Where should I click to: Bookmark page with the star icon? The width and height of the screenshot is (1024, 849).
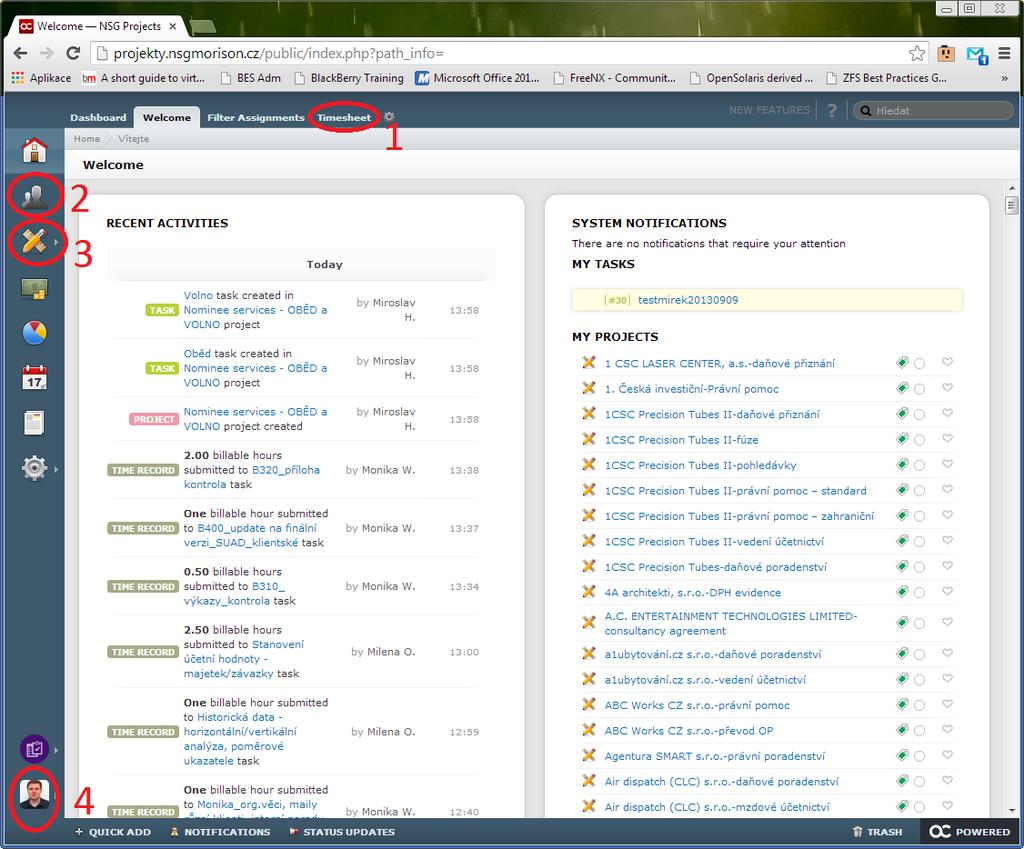917,54
